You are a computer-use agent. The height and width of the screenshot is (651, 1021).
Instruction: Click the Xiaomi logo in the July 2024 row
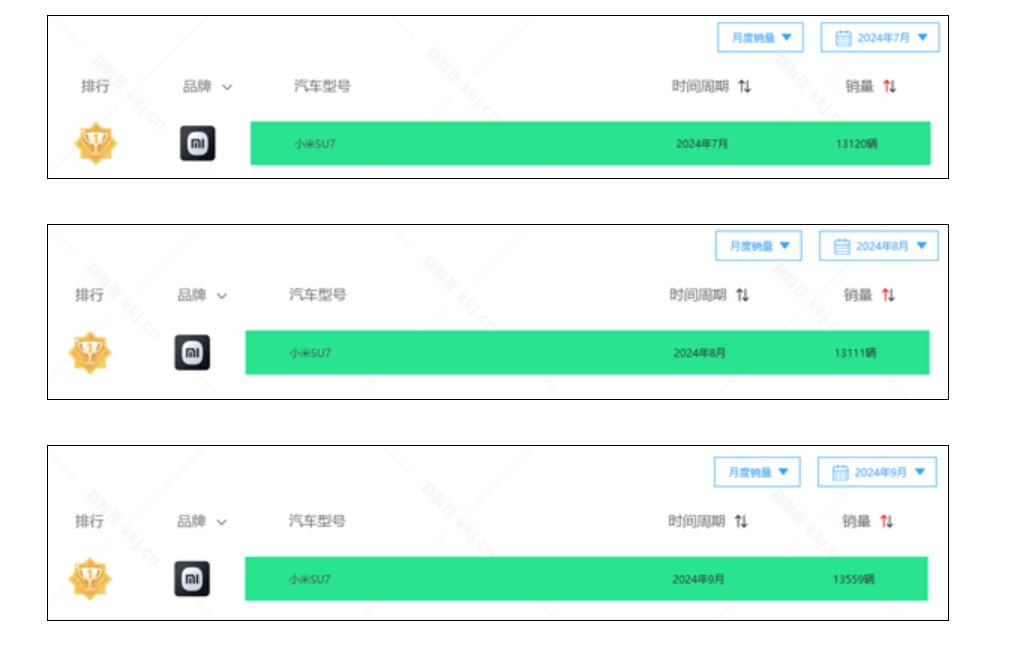tap(197, 143)
